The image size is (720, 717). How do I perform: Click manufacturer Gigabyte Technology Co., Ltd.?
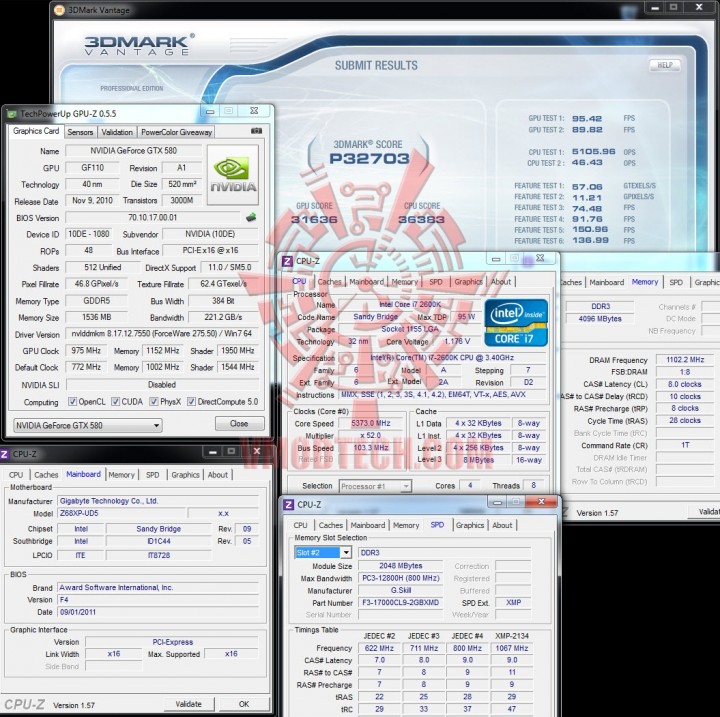tap(158, 501)
